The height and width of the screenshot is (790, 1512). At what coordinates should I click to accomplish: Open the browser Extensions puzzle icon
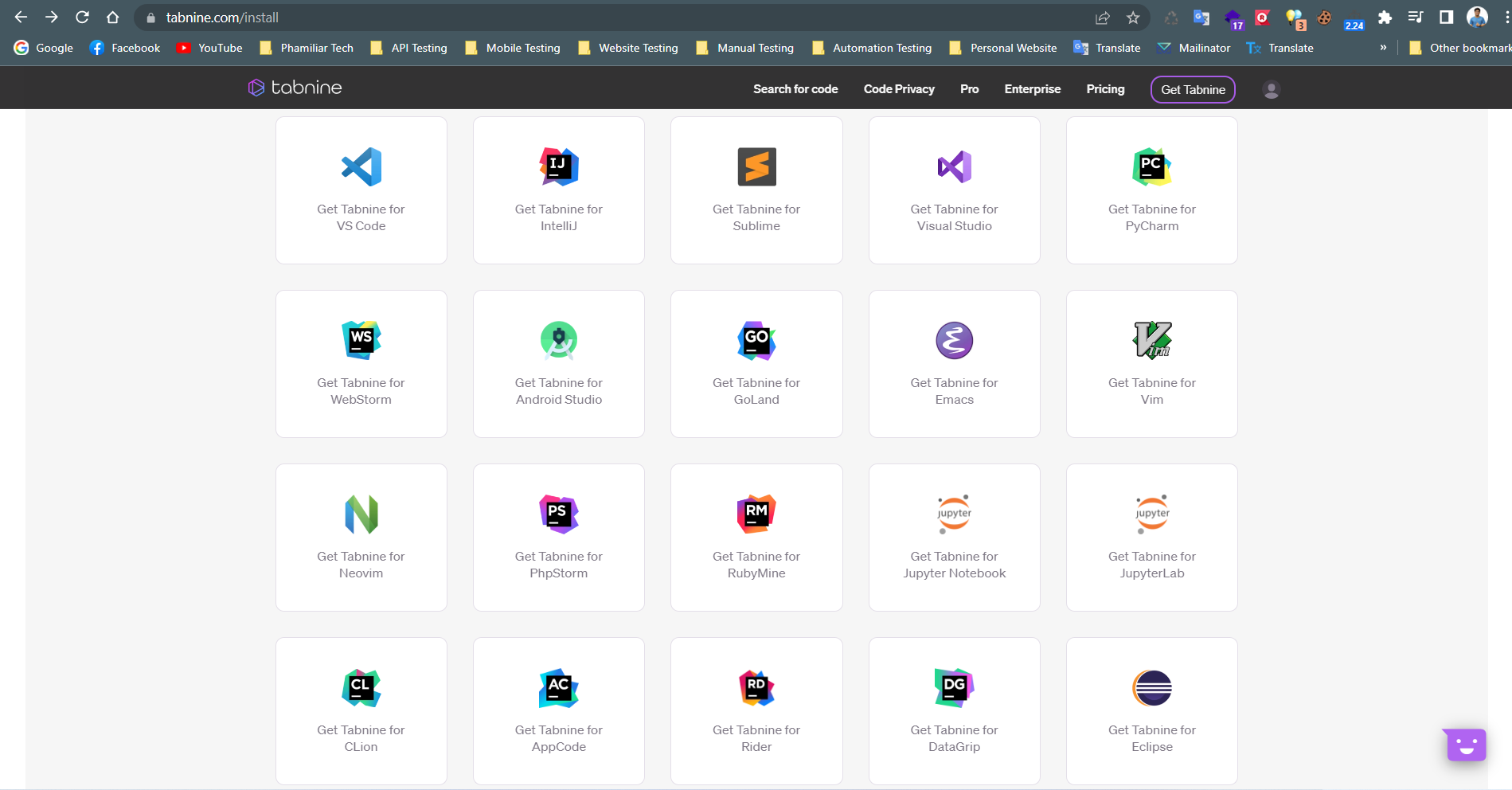point(1385,18)
